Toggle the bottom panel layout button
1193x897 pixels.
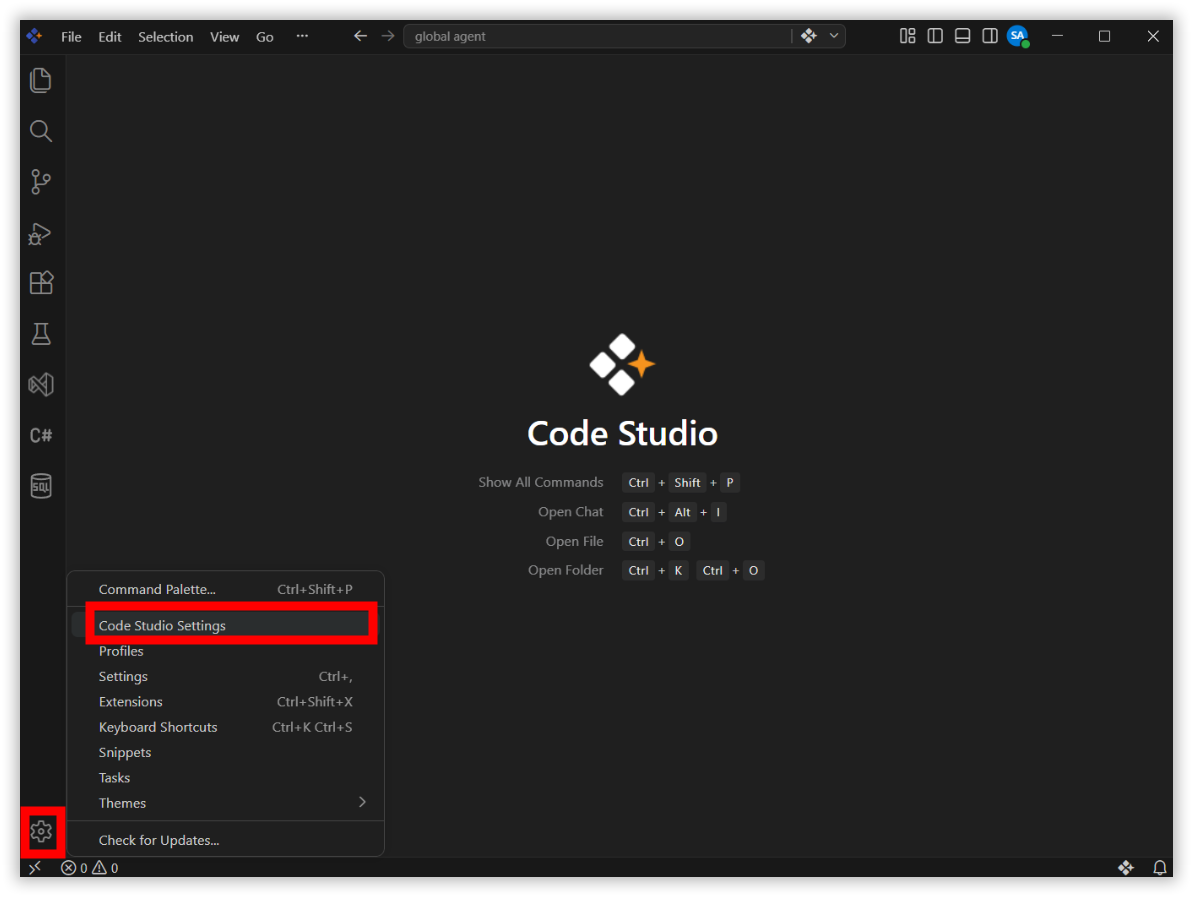pyautogui.click(x=962, y=36)
